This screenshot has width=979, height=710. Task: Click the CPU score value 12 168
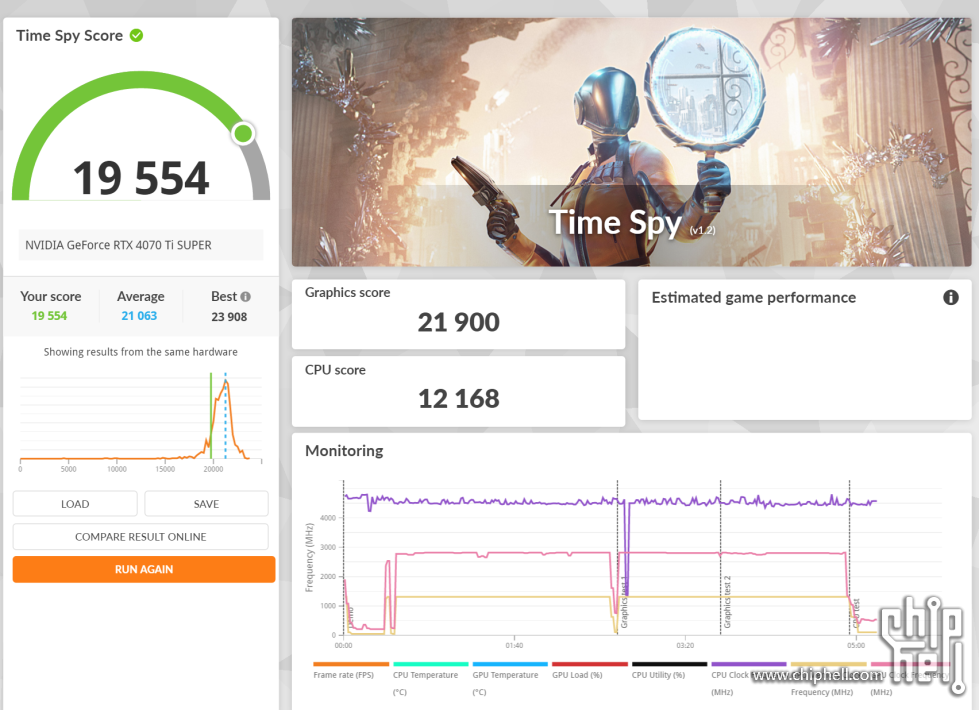[458, 398]
